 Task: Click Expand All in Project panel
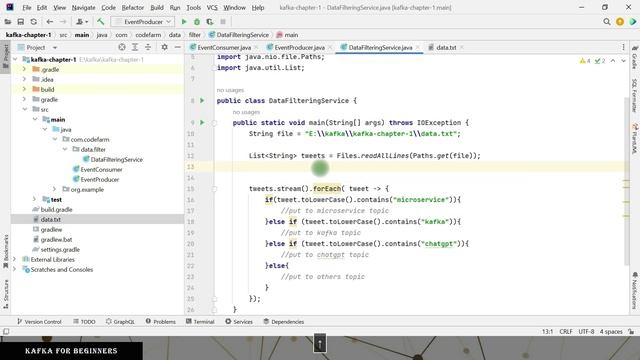click(x=135, y=47)
